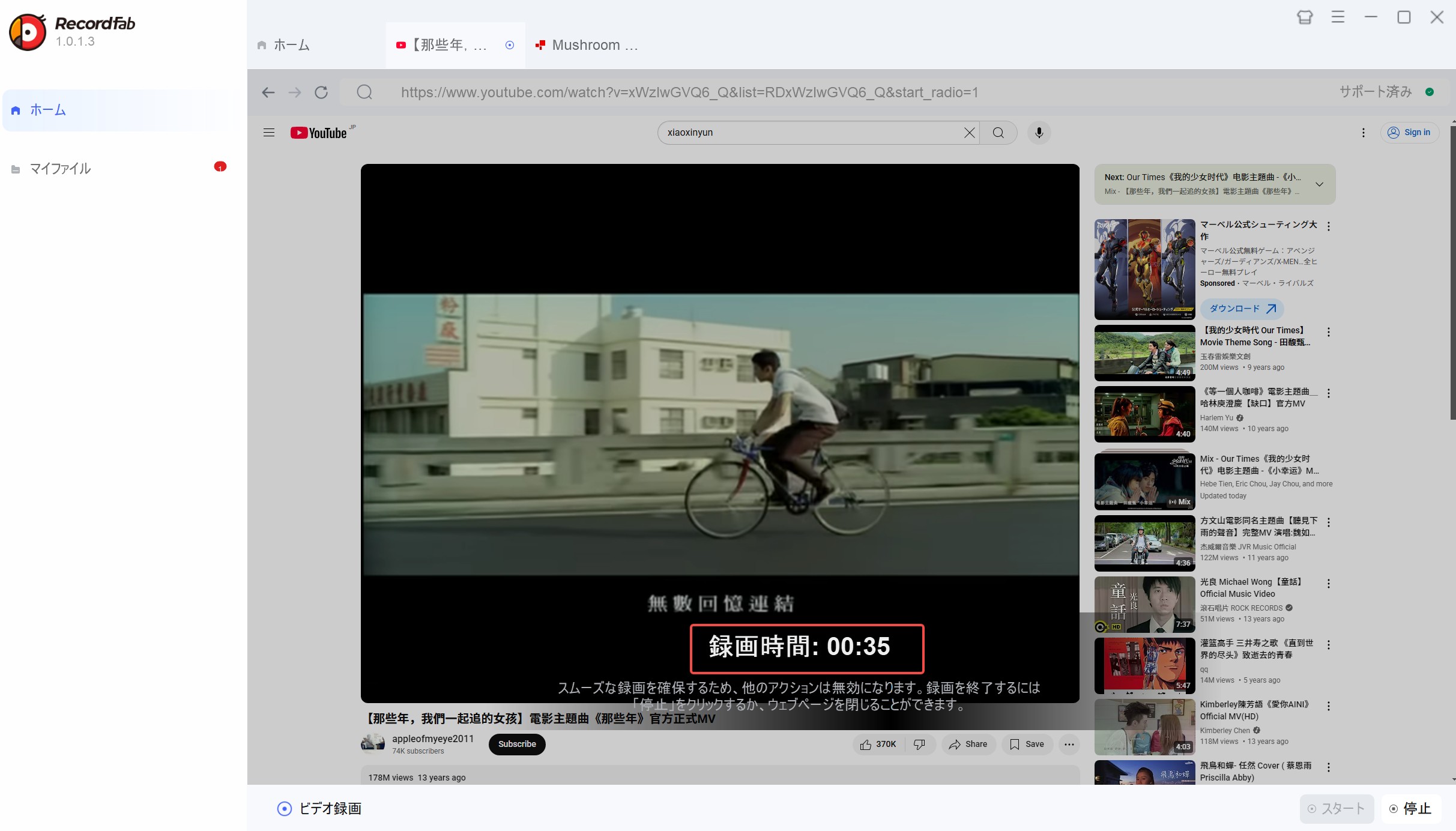
Task: Click the green supported status dot
Action: [1430, 92]
